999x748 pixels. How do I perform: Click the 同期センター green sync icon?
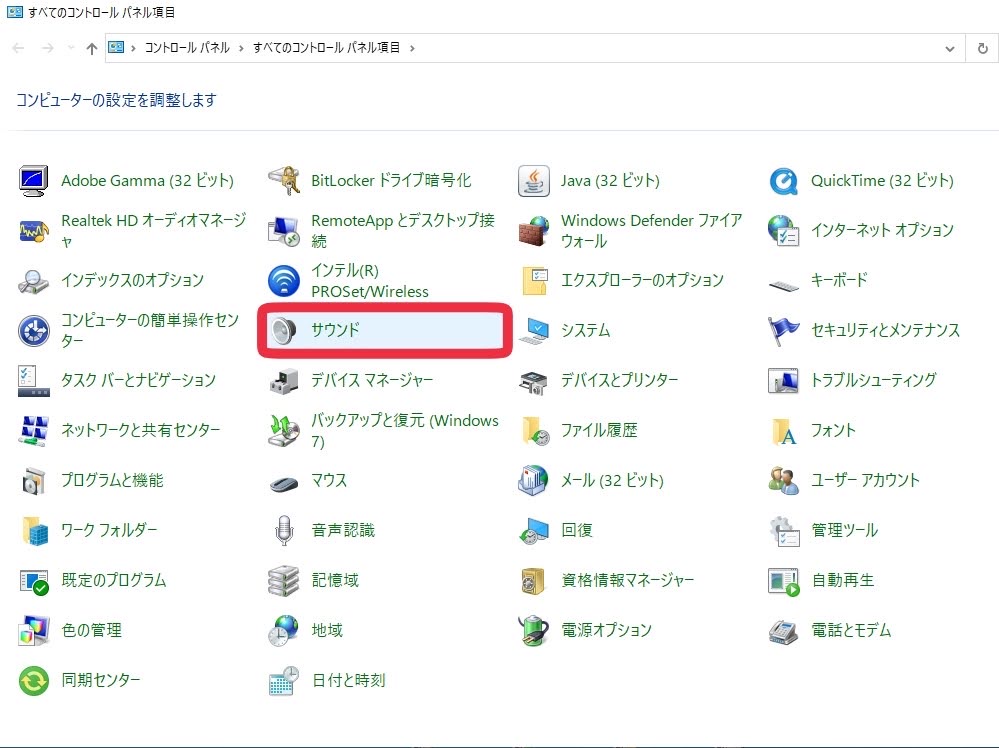click(x=34, y=680)
